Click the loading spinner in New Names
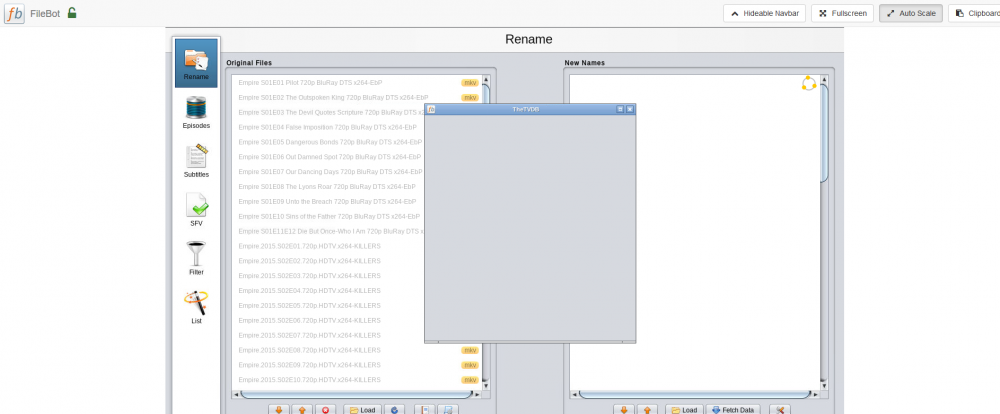Screen dimensions: 1000x414 (x=809, y=83)
